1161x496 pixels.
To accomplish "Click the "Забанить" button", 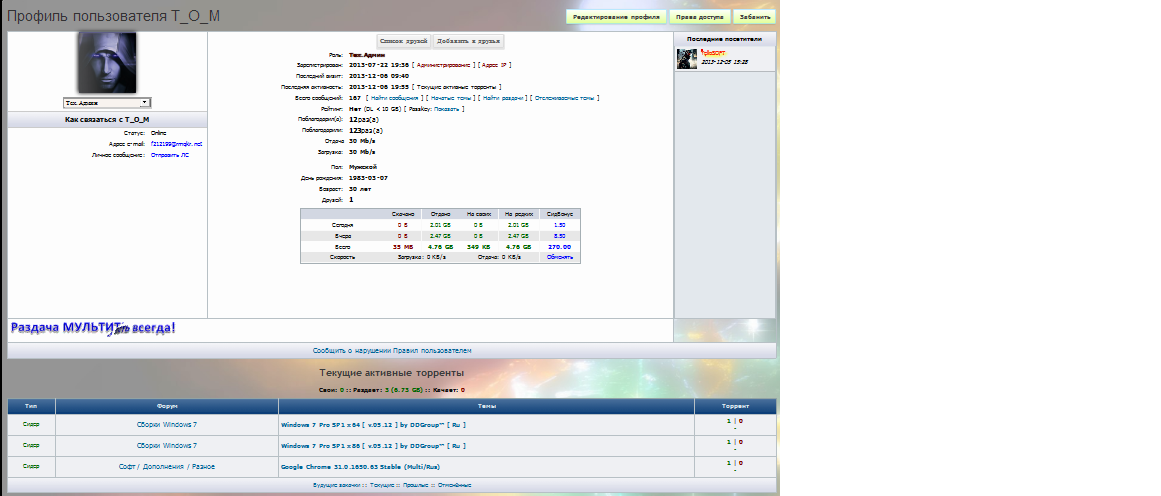I will point(755,17).
